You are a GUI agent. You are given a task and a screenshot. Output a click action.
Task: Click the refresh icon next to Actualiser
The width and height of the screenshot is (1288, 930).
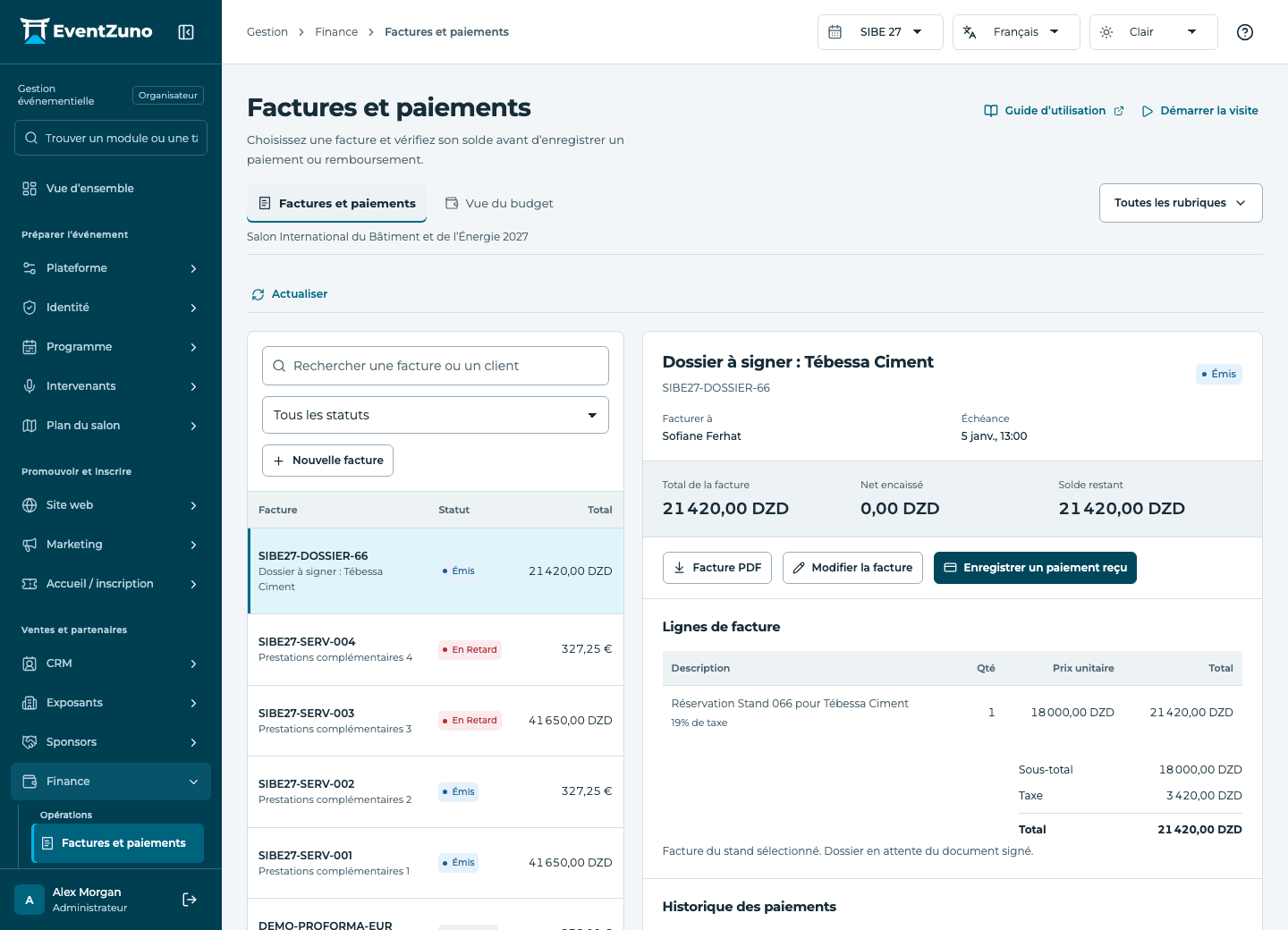[x=258, y=294]
